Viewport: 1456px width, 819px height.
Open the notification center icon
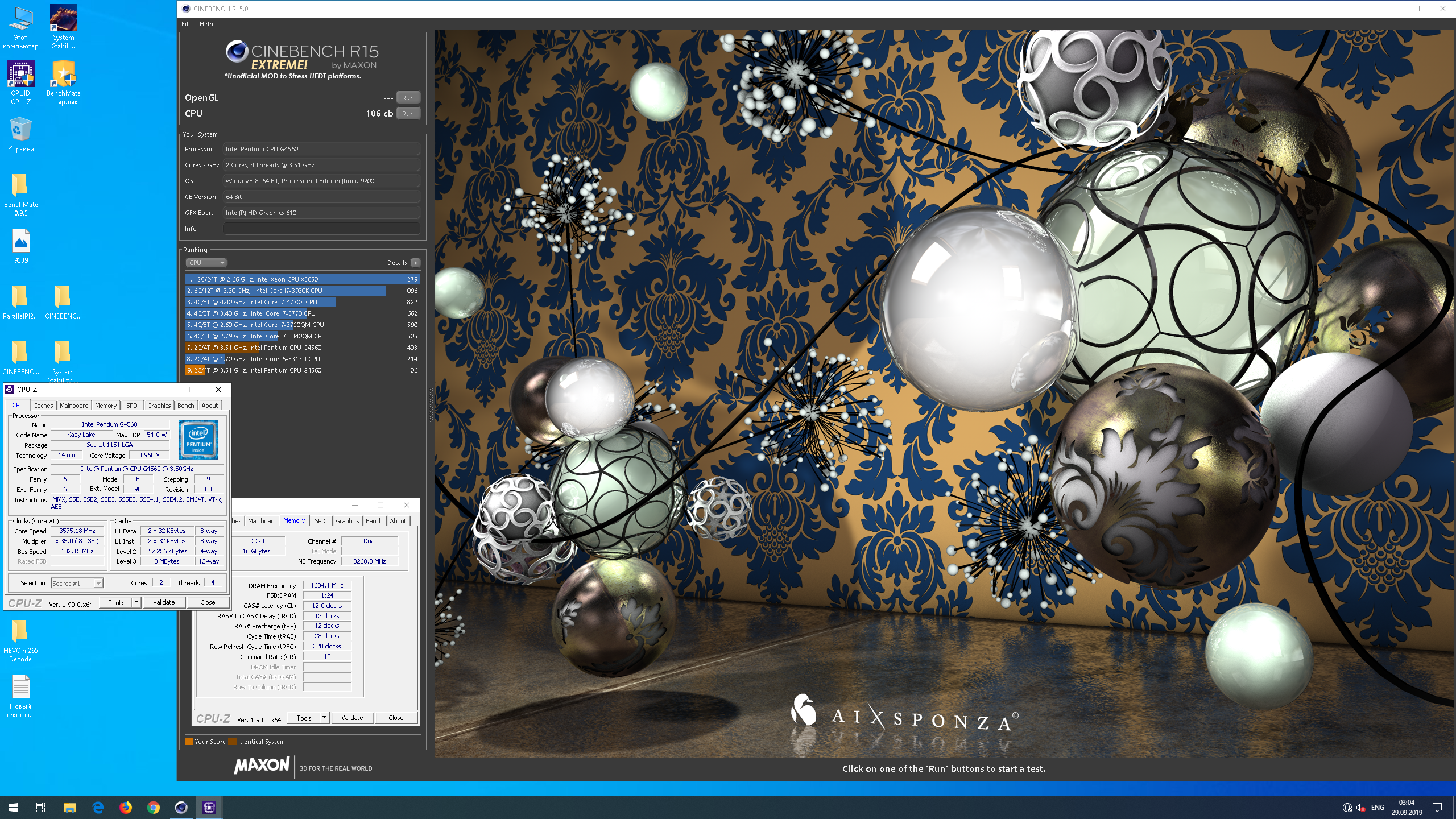click(1437, 808)
